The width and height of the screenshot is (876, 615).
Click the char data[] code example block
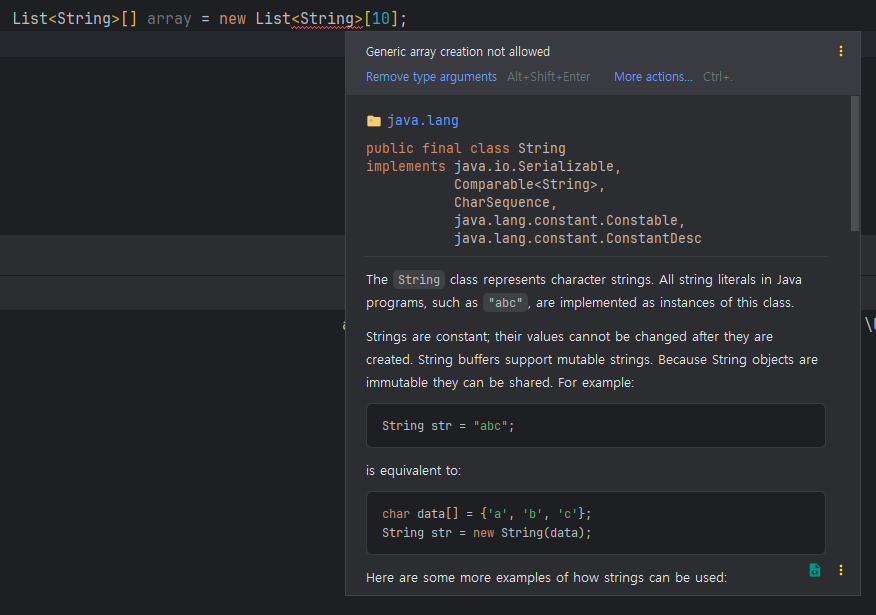point(487,523)
